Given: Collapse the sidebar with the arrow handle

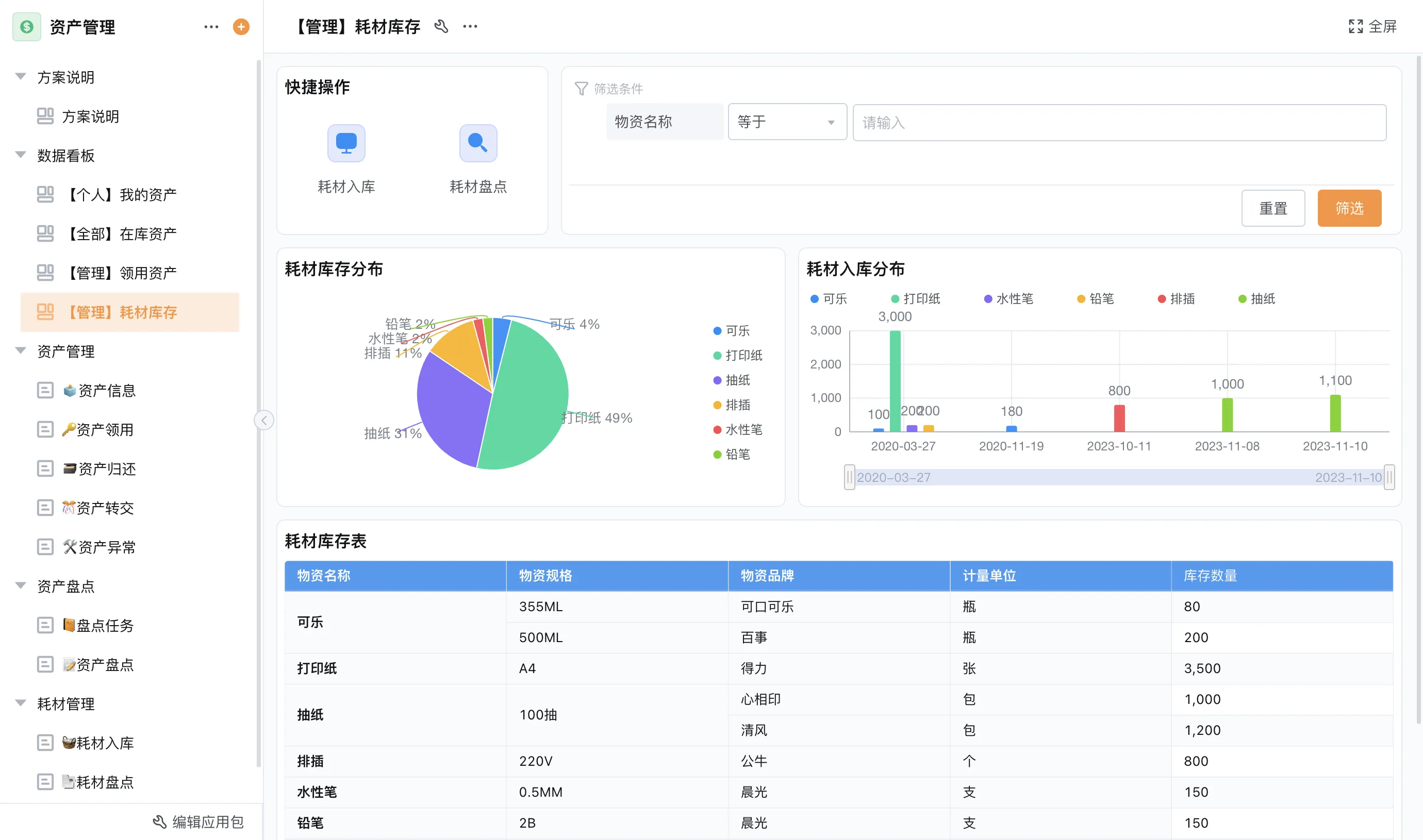Looking at the screenshot, I should click(264, 420).
